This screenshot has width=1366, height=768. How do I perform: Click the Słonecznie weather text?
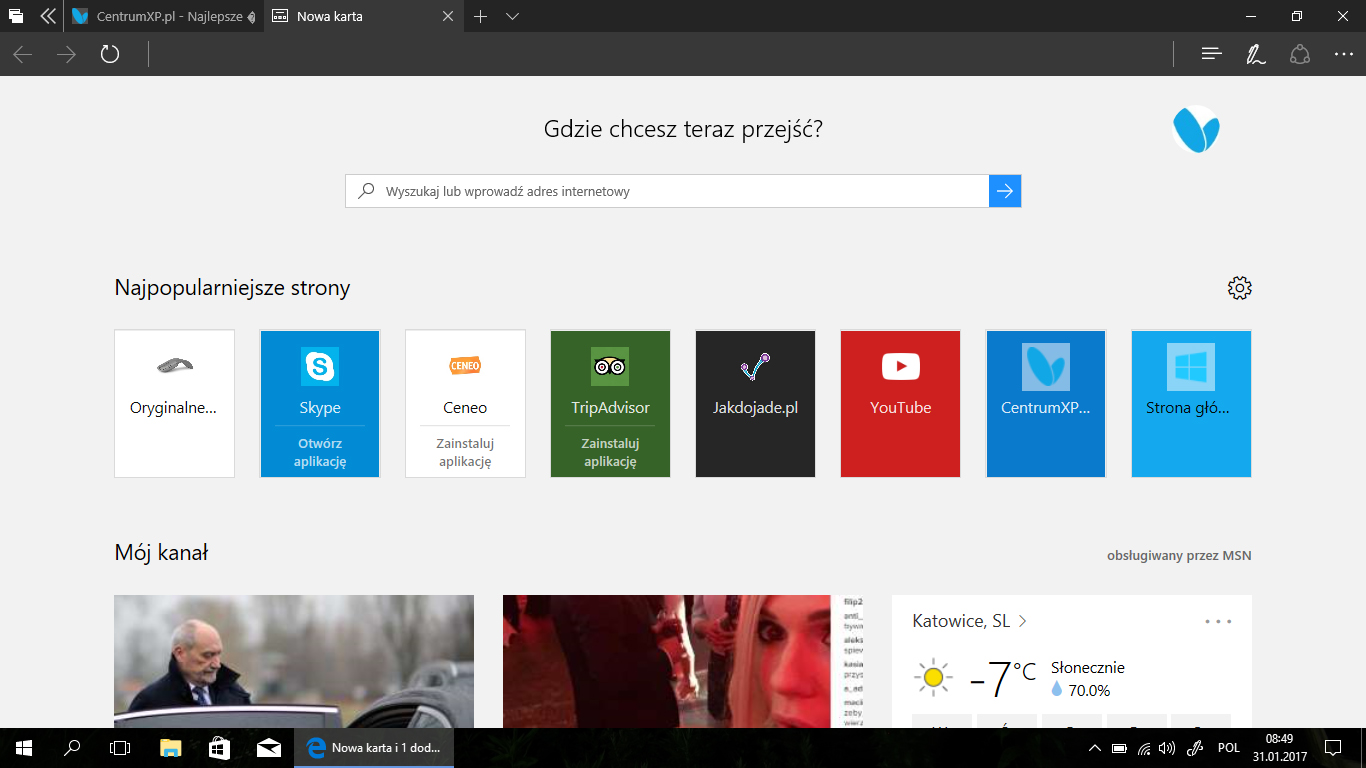tap(1088, 667)
